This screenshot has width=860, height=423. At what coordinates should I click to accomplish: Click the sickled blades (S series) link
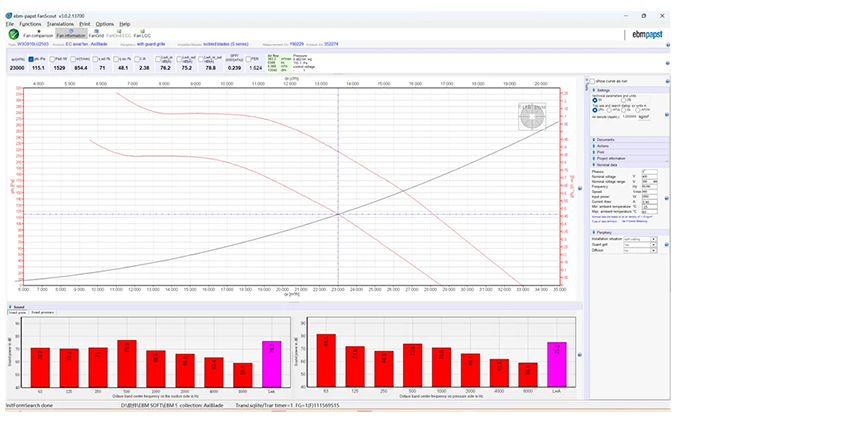pos(225,44)
